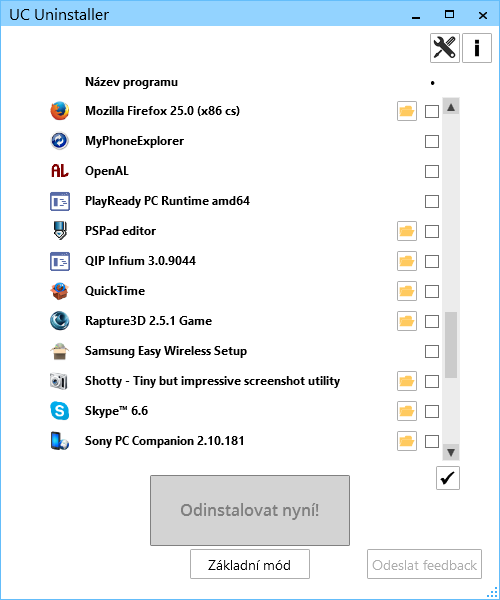Open install folder for QuickTime
The image size is (500, 600).
coord(407,291)
